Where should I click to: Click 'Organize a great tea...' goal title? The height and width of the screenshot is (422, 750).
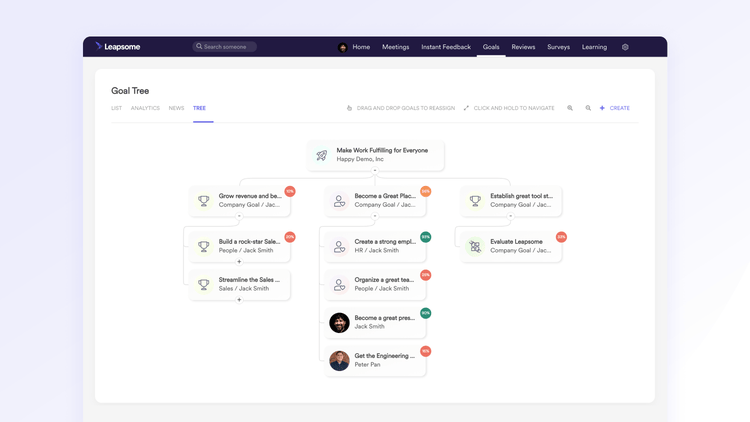coord(384,279)
